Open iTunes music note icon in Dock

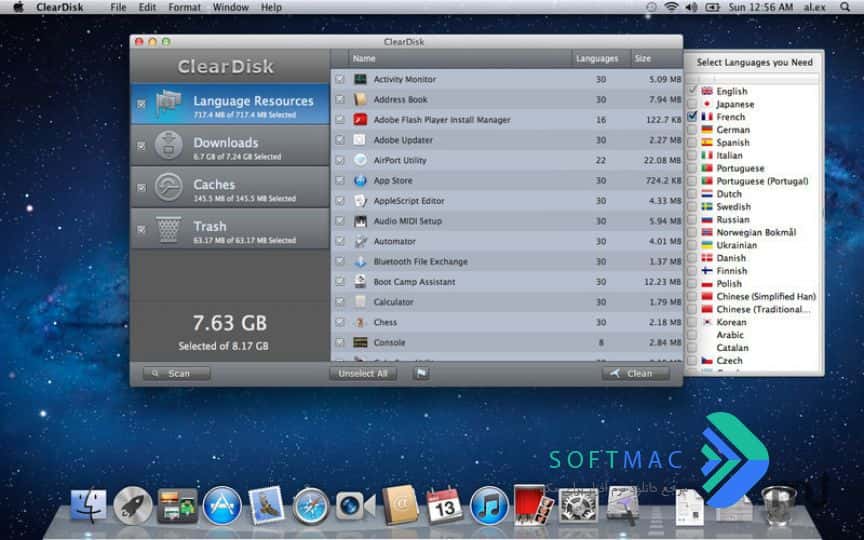489,506
